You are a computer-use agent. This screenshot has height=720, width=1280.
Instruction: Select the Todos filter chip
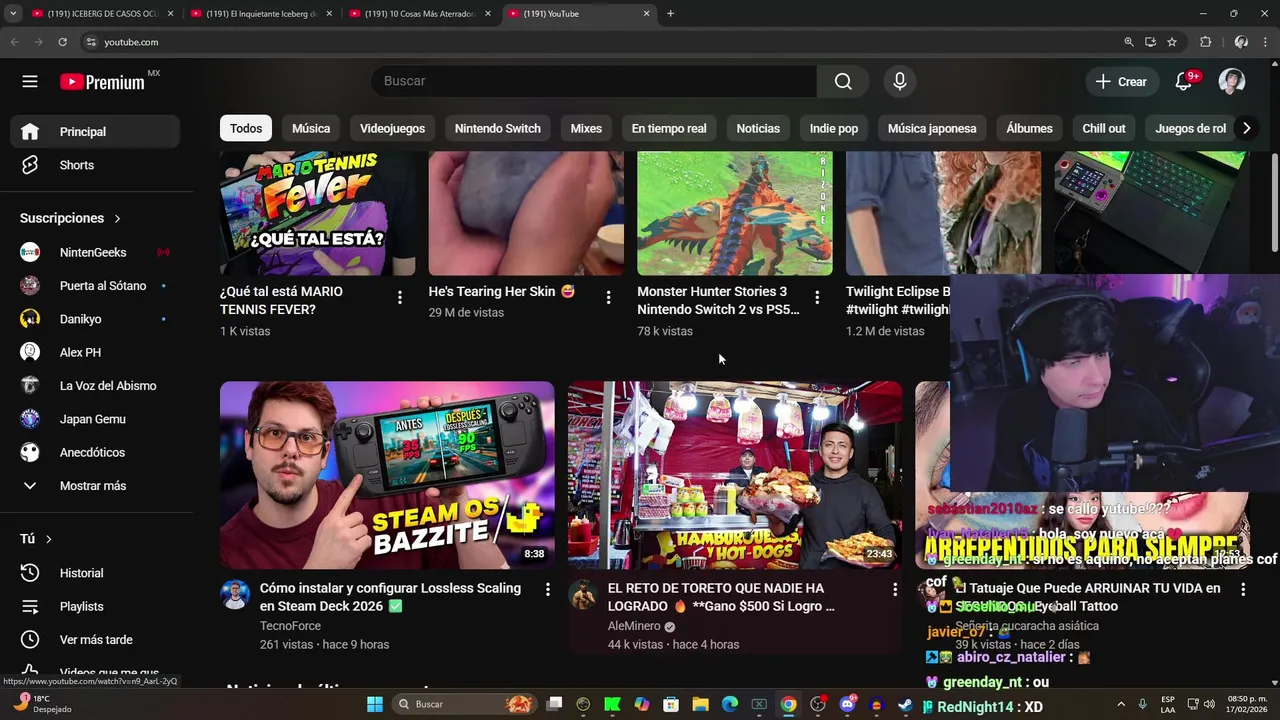point(246,128)
